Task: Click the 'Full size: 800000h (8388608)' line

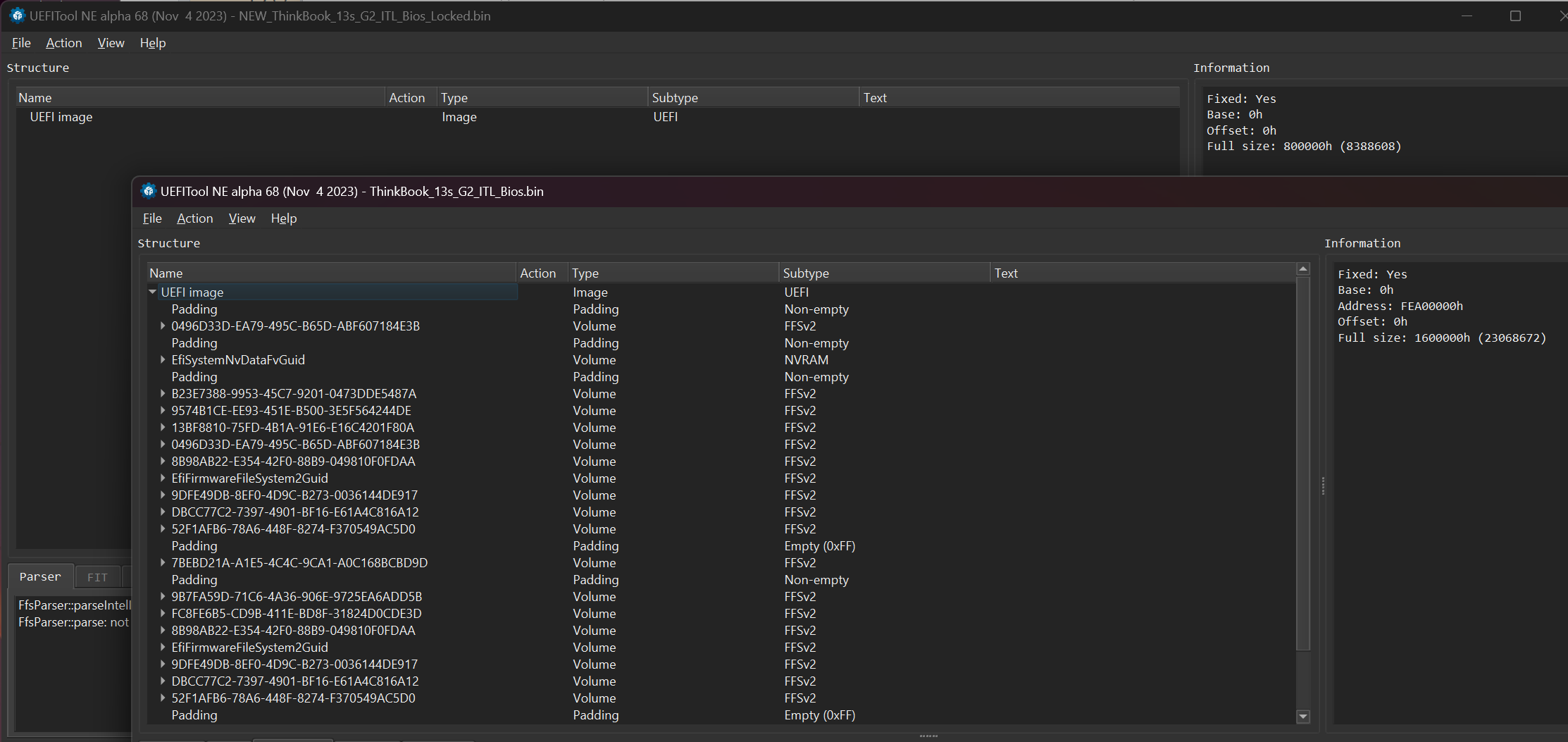Action: [1304, 146]
